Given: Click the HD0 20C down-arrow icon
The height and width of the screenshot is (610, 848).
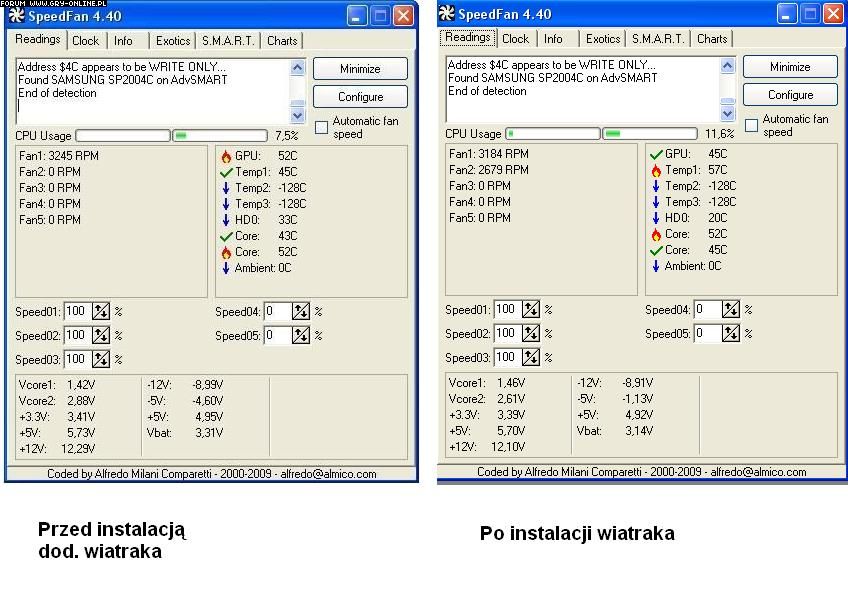Looking at the screenshot, I should point(656,218).
